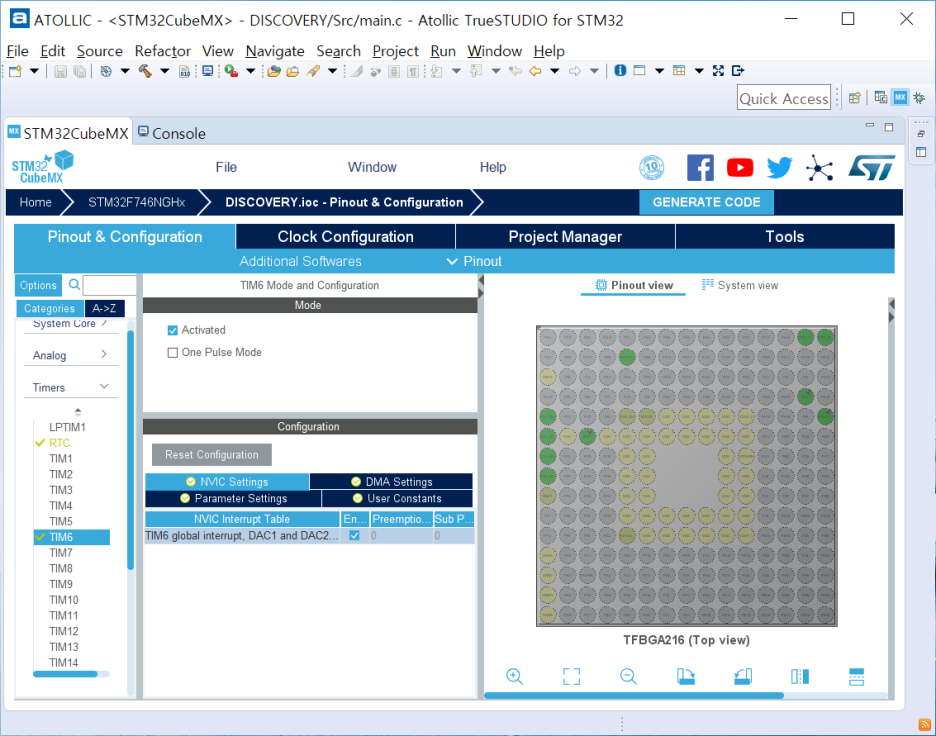
Task: Click the GENERATE CODE button
Action: click(x=706, y=202)
